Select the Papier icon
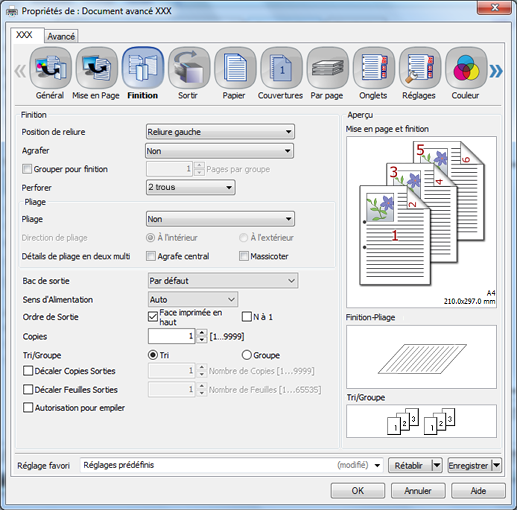The image size is (517, 510). pyautogui.click(x=235, y=68)
